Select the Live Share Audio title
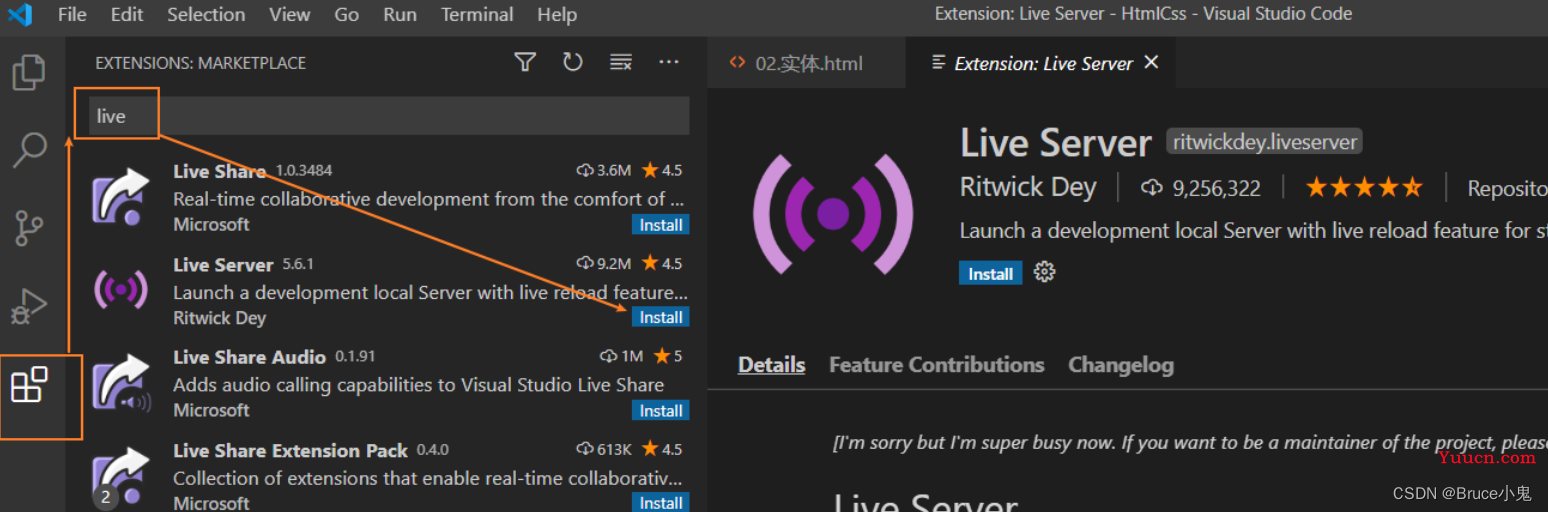 pyautogui.click(x=249, y=357)
